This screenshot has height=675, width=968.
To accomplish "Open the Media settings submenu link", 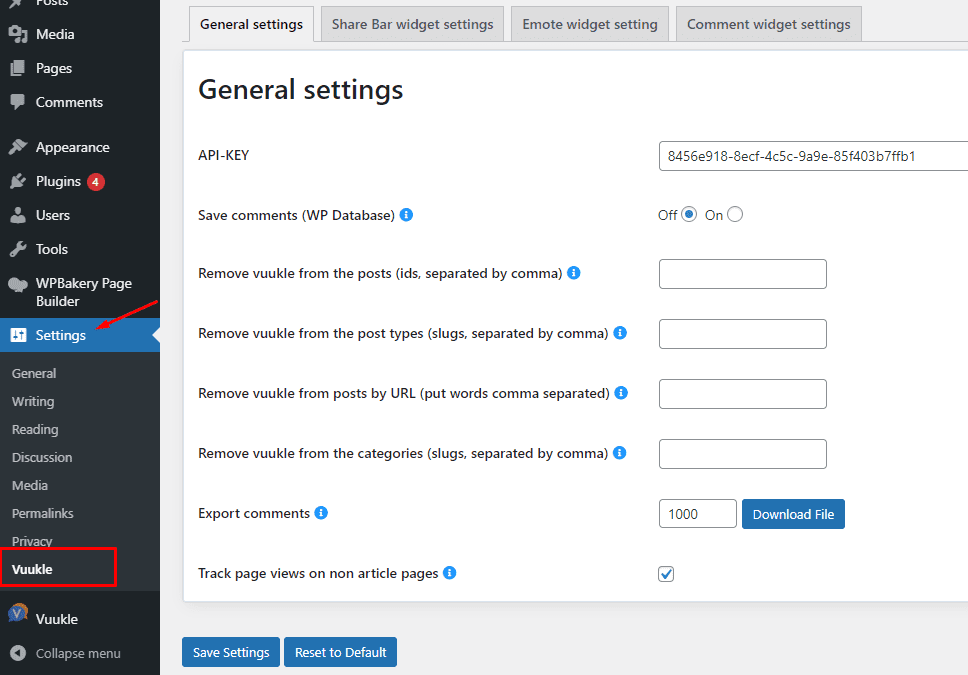I will [30, 485].
